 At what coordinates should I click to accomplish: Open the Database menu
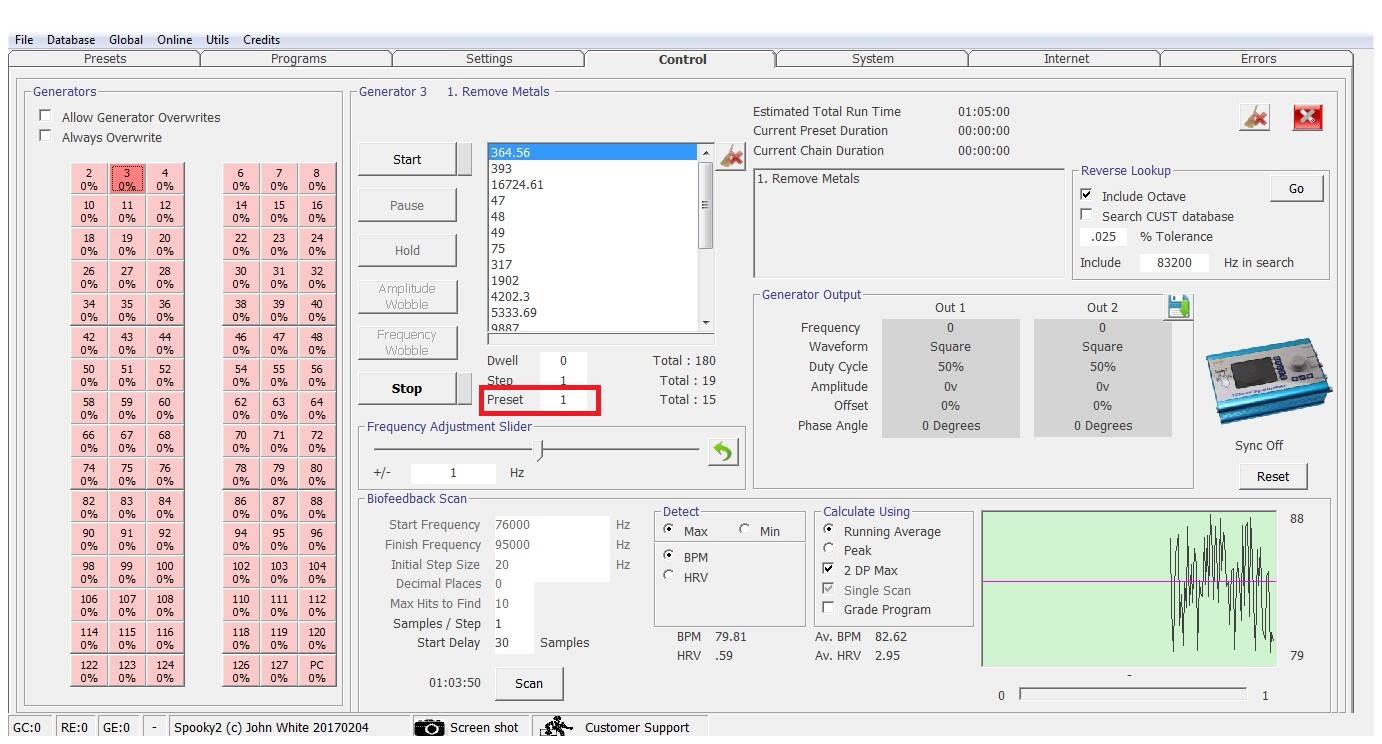coord(71,40)
